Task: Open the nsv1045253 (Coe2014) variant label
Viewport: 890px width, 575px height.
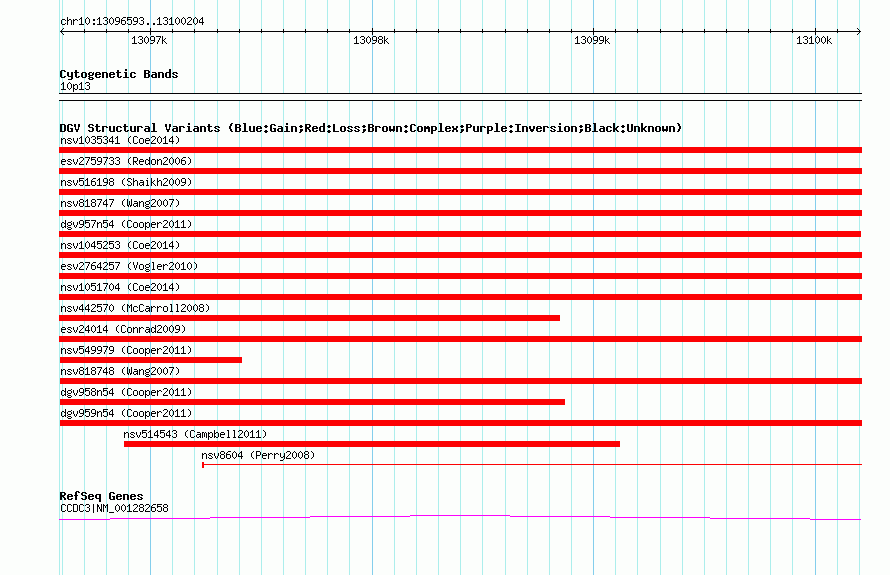Action: click(120, 245)
